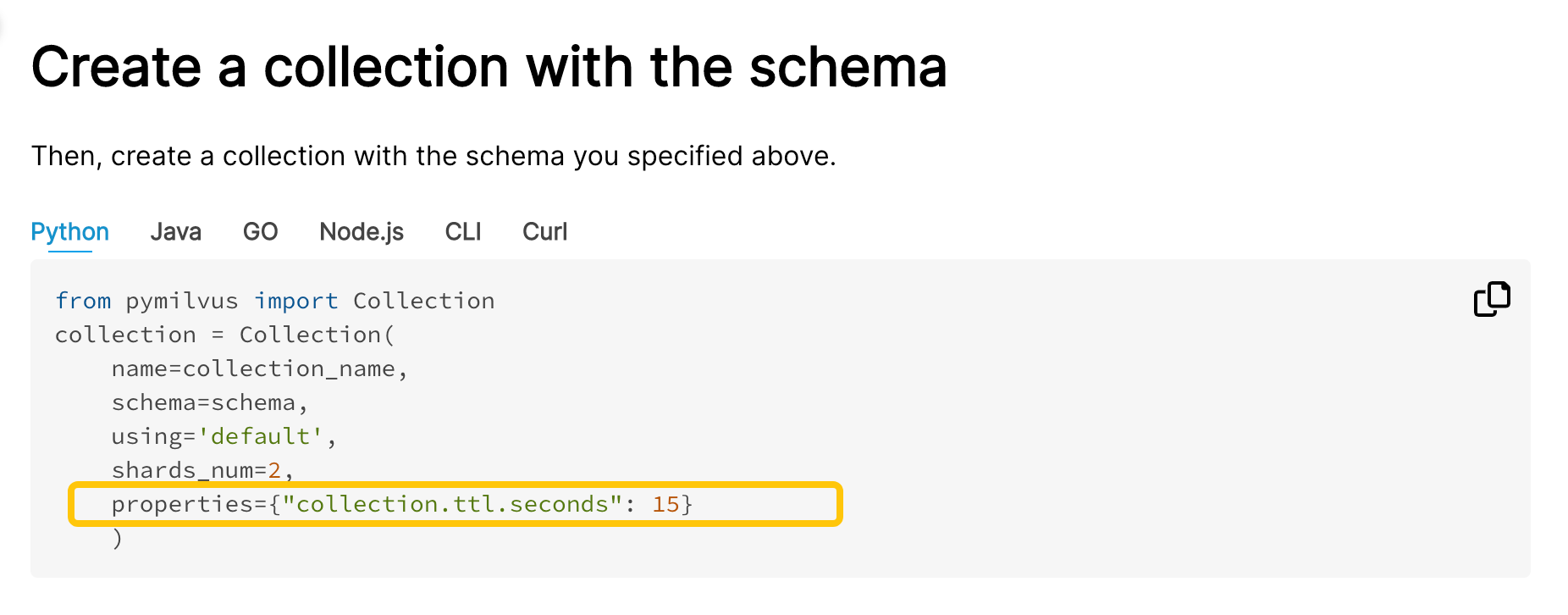
Task: Switch to the Java tab
Action: click(x=175, y=231)
